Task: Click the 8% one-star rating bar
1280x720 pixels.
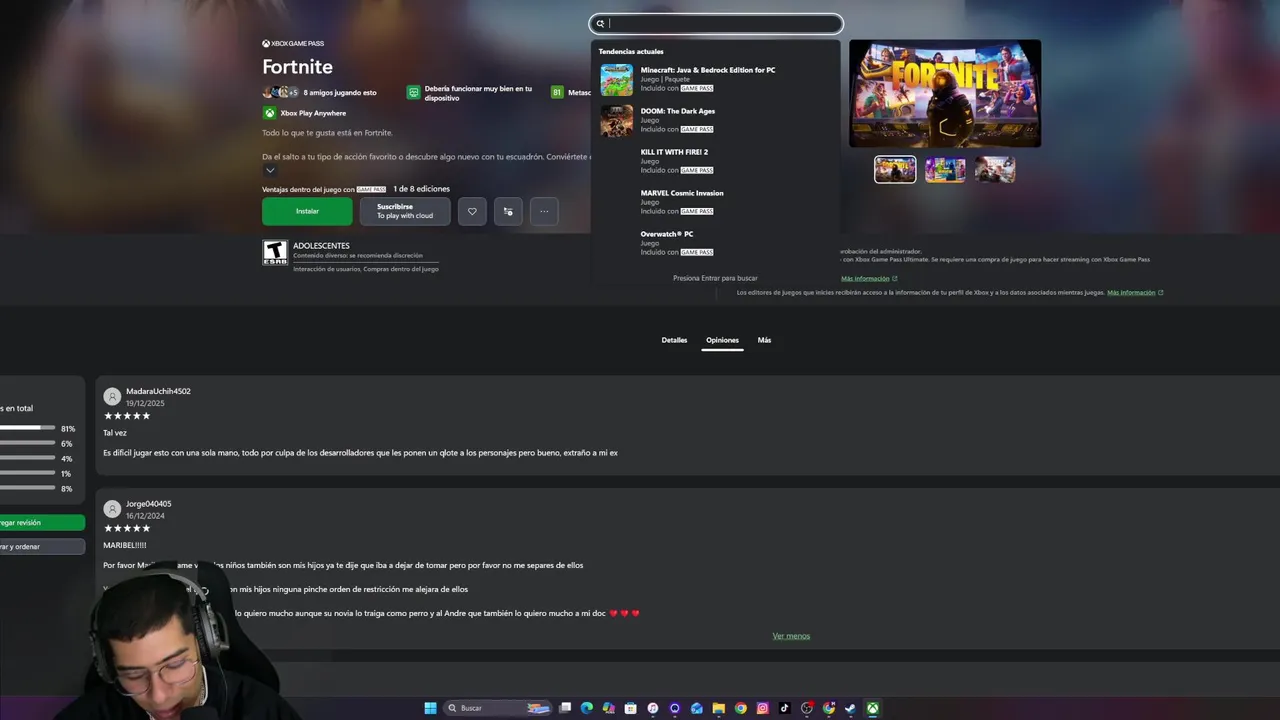Action: pos(27,488)
